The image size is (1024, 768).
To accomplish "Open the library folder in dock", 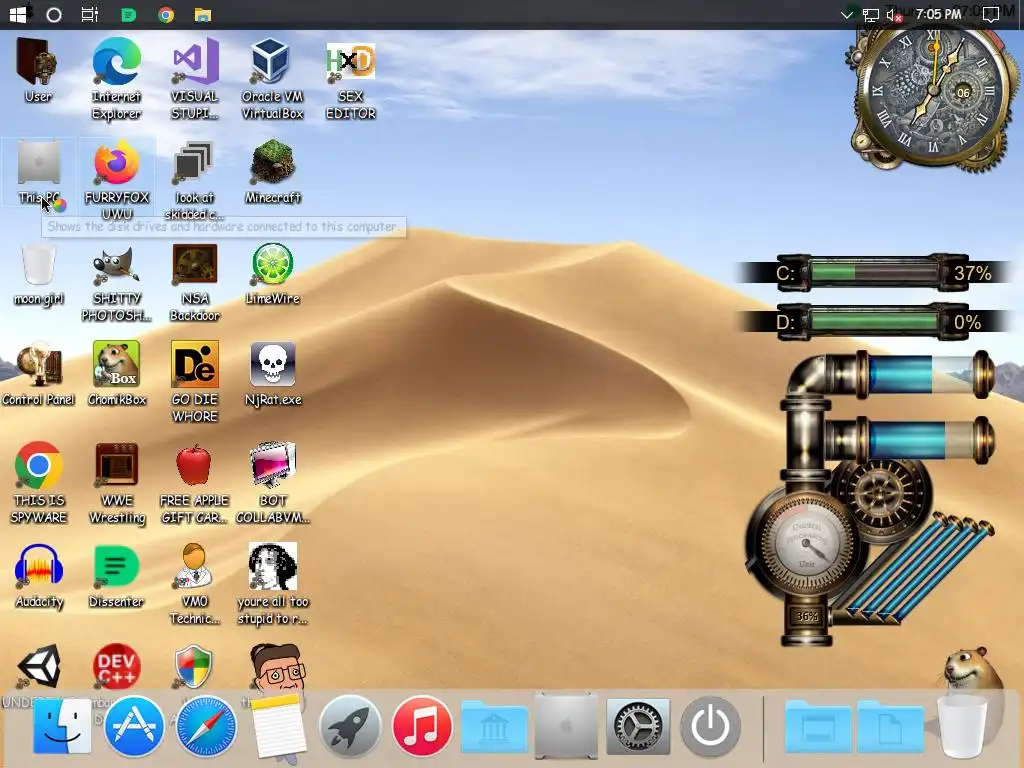I will 494,728.
